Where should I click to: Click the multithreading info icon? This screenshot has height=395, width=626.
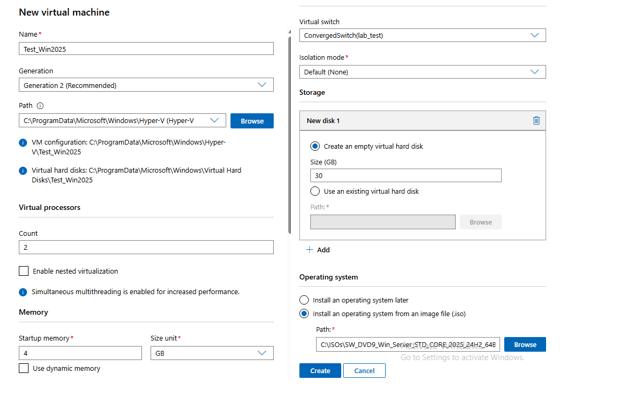click(23, 292)
